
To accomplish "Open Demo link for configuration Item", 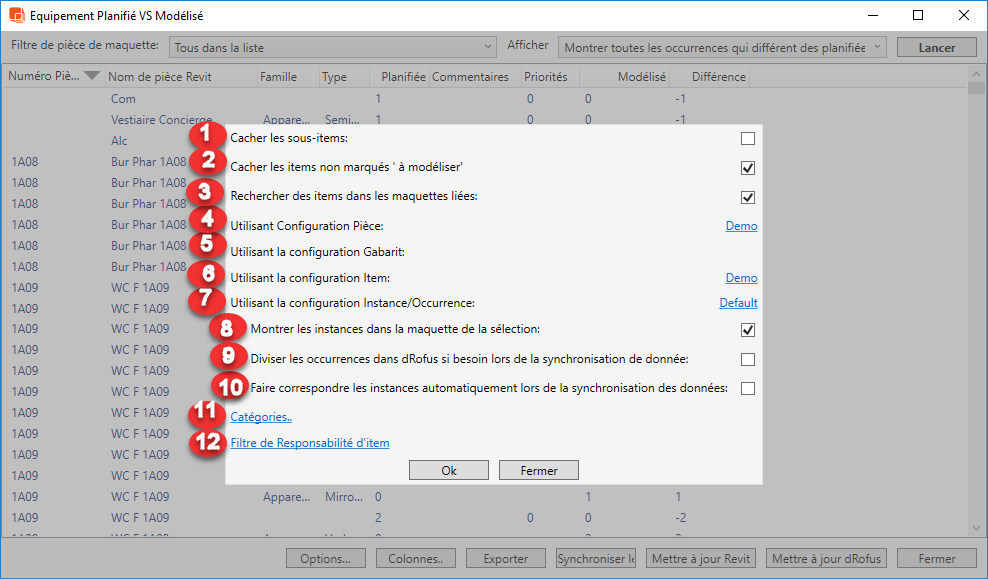I will click(741, 278).
